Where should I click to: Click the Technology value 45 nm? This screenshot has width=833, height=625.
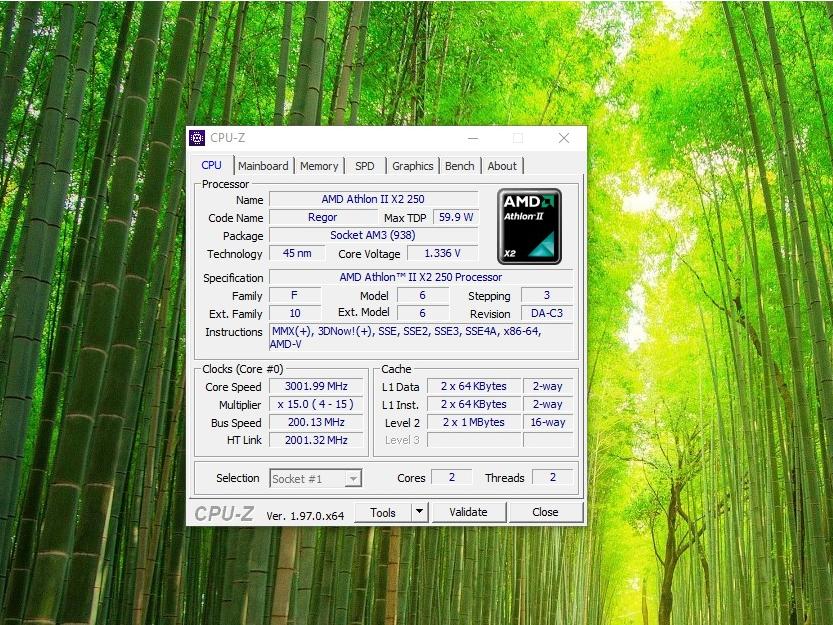pos(297,254)
